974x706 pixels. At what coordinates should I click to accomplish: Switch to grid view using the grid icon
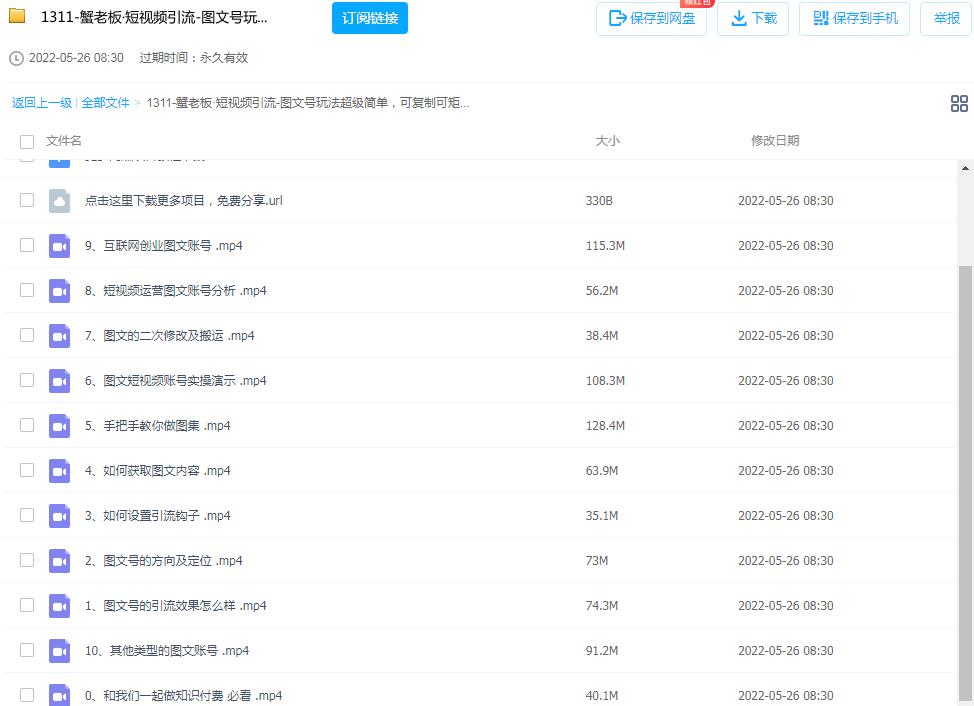(959, 103)
